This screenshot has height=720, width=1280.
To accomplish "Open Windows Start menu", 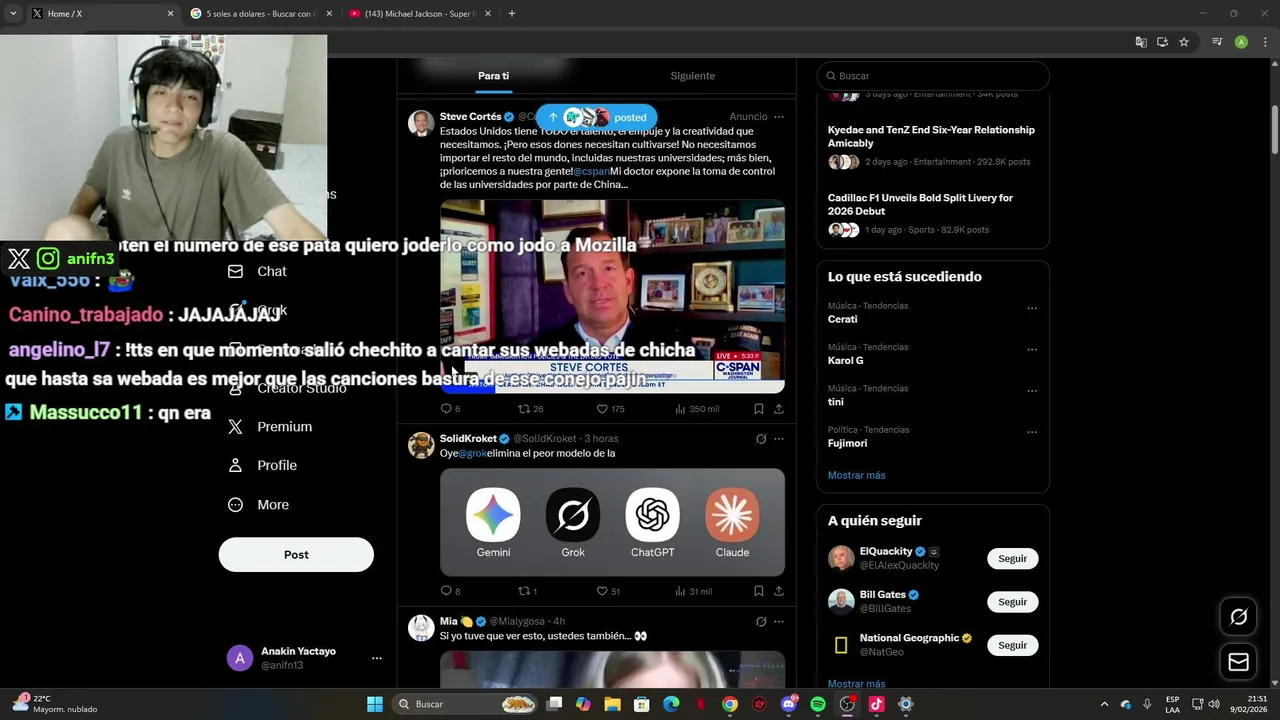I will pos(375,704).
